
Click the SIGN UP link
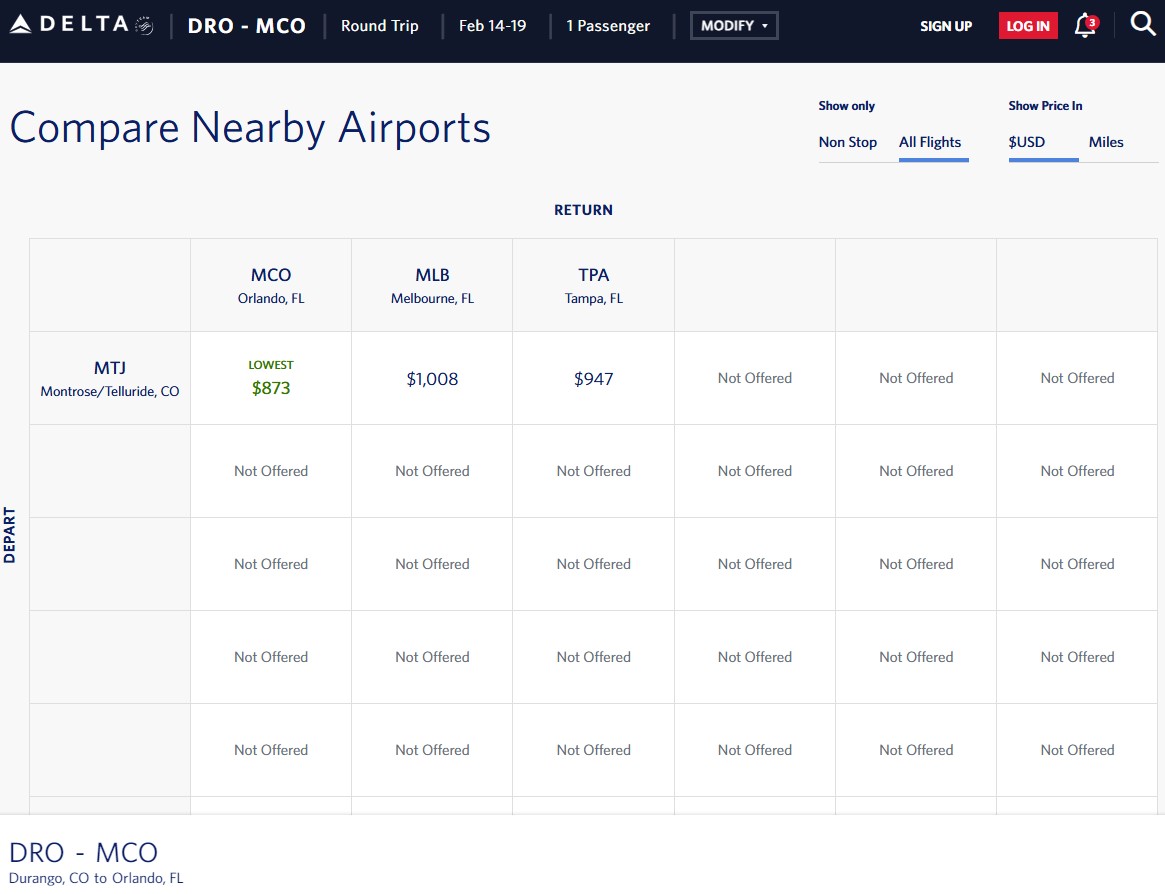point(946,26)
